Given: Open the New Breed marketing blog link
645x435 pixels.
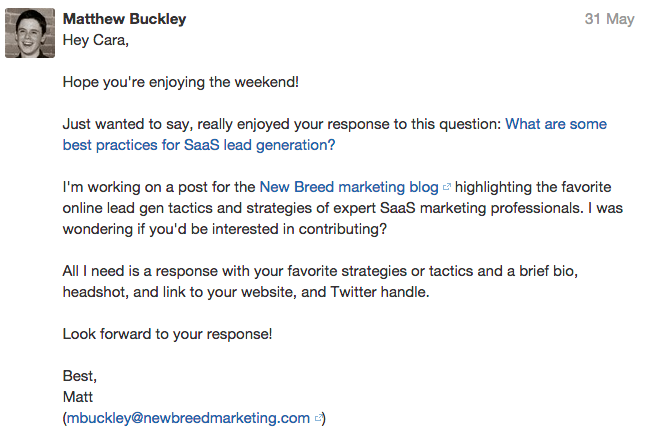Looking at the screenshot, I should pyautogui.click(x=348, y=187).
